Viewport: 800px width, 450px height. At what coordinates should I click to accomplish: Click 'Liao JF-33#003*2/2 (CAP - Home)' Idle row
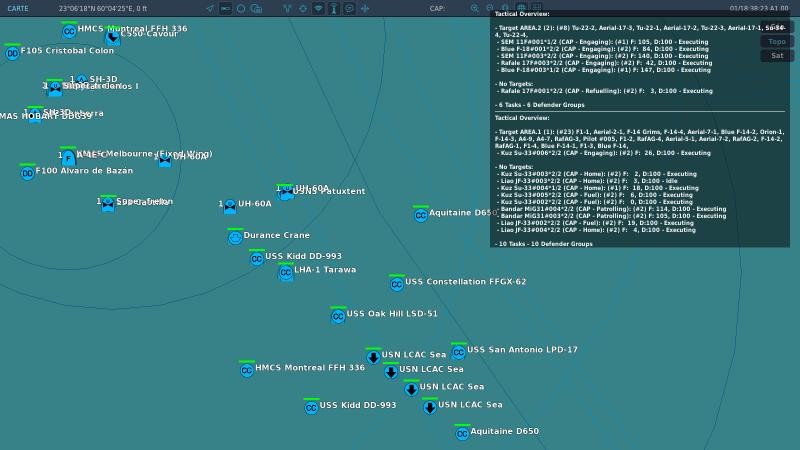click(589, 181)
